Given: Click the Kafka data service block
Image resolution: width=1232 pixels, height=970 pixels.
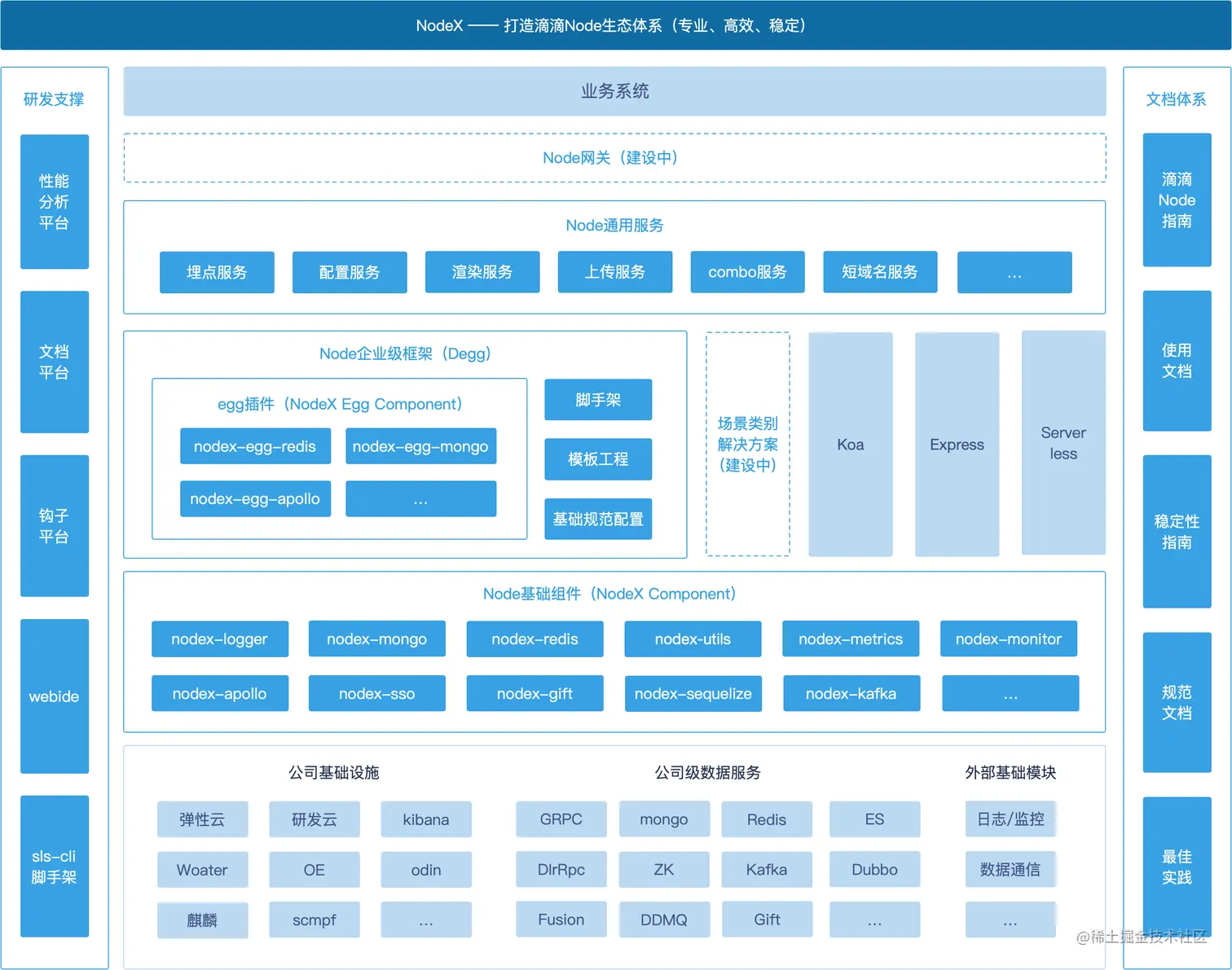Looking at the screenshot, I should (x=767, y=870).
